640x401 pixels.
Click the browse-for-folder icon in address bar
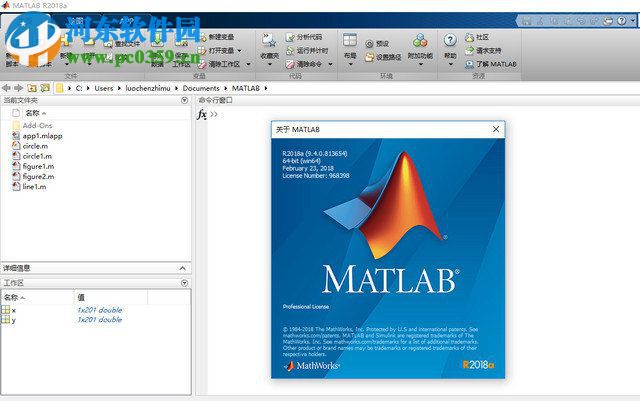point(45,88)
